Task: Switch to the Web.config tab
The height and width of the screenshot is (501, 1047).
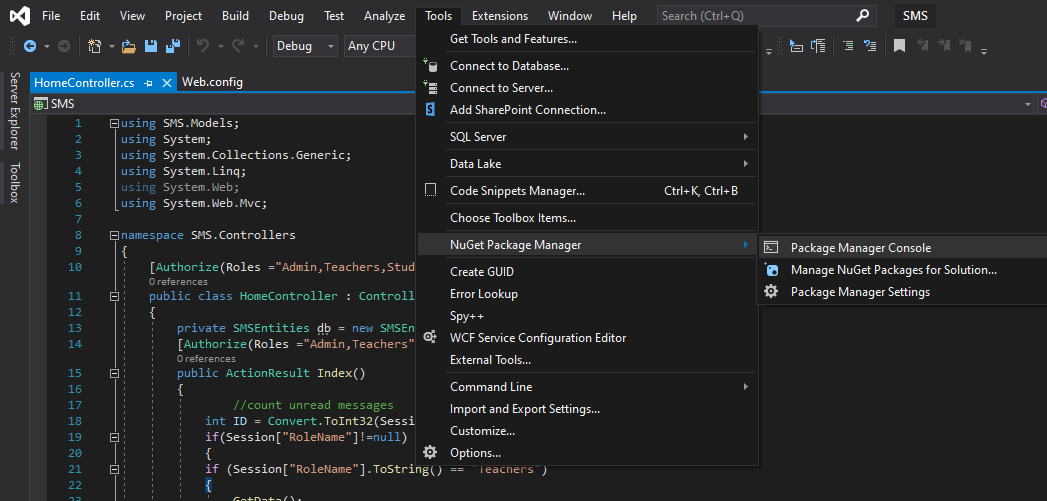Action: tap(212, 82)
